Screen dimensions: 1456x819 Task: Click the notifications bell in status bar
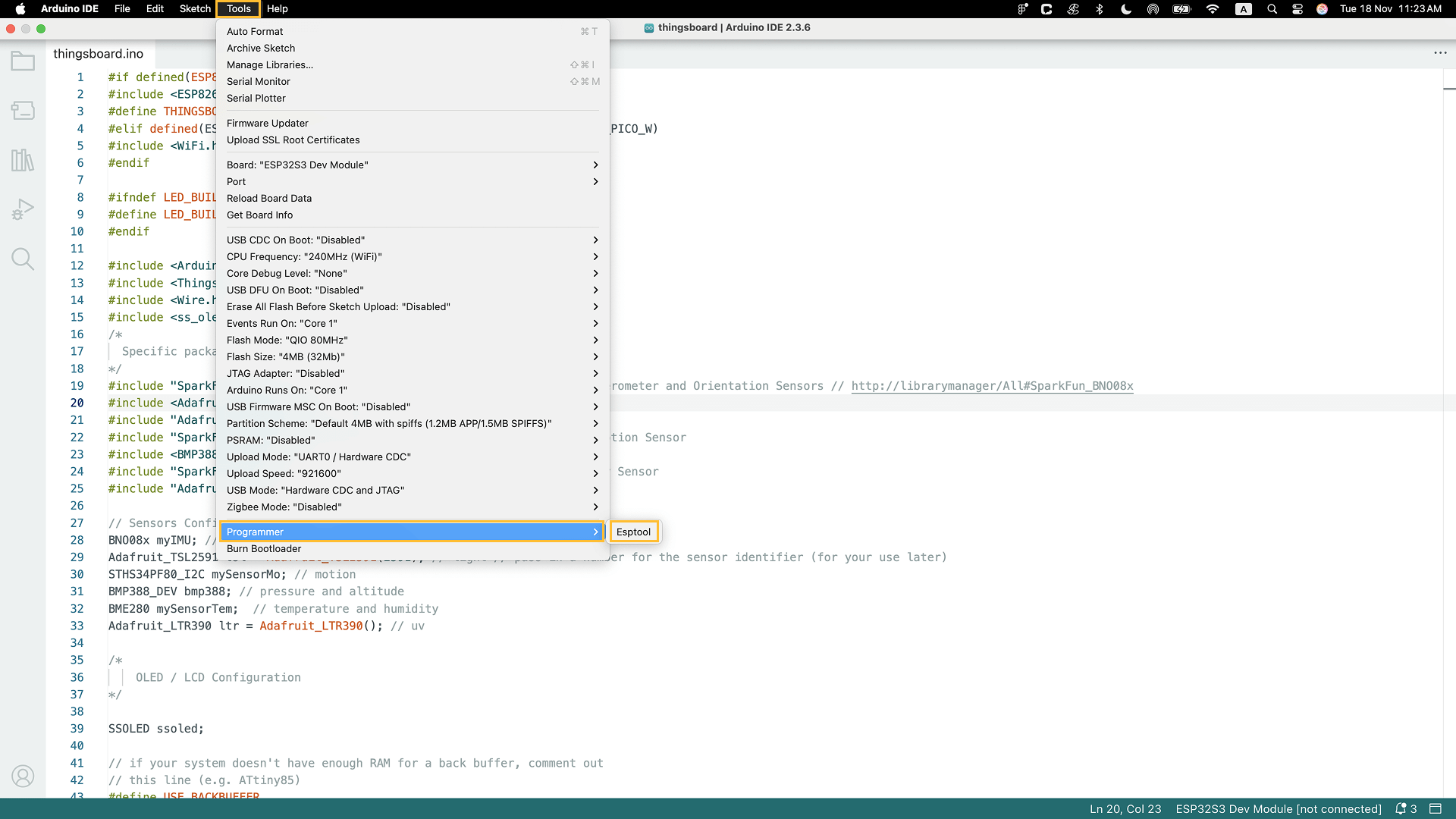pyautogui.click(x=1401, y=809)
